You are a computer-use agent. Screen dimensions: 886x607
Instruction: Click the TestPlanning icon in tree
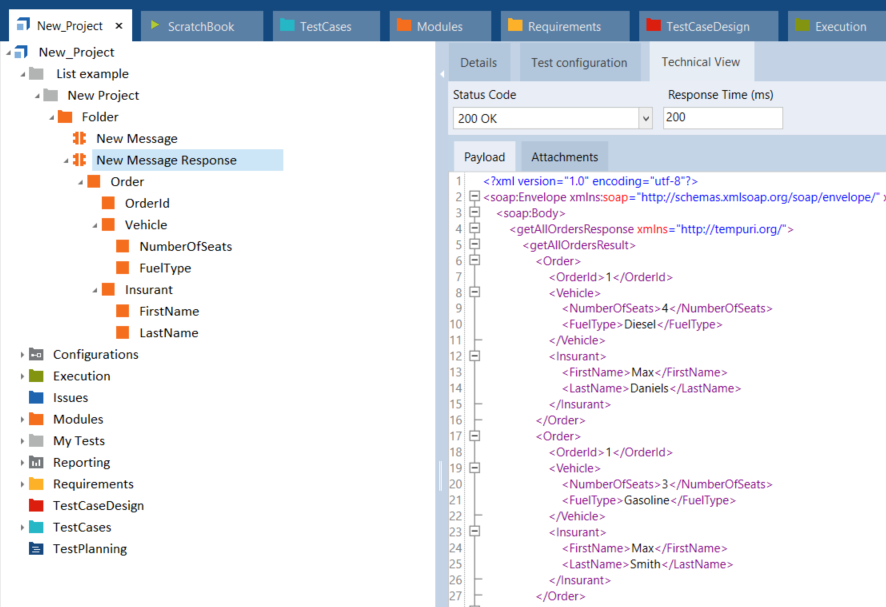click(x=36, y=549)
